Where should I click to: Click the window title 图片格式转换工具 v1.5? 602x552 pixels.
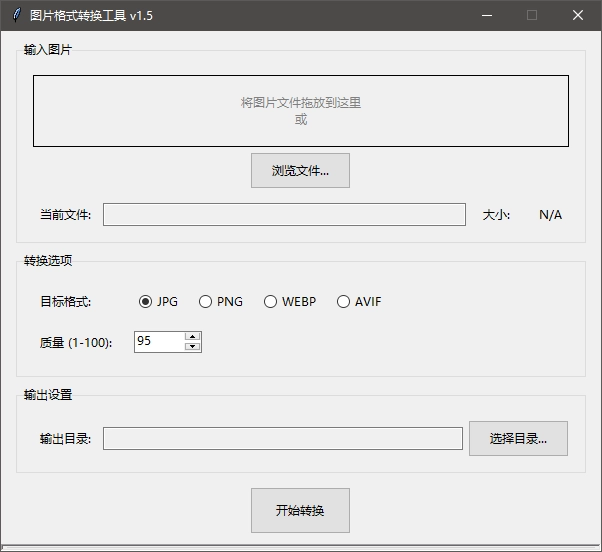coord(92,15)
